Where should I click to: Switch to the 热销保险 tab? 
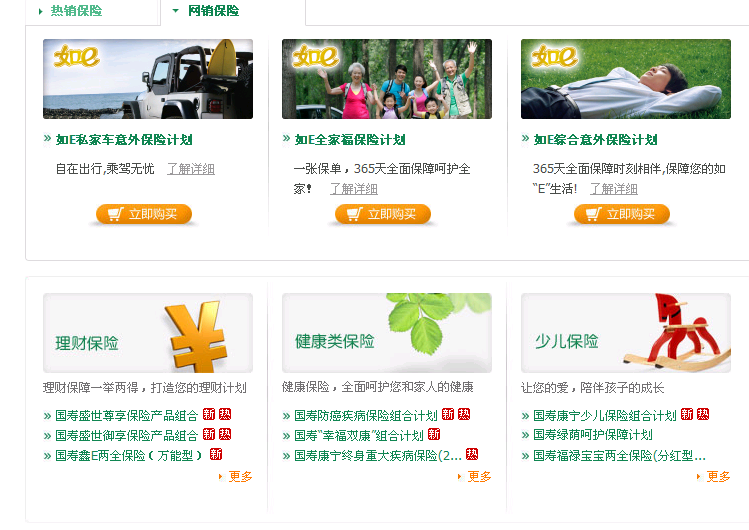[x=76, y=11]
